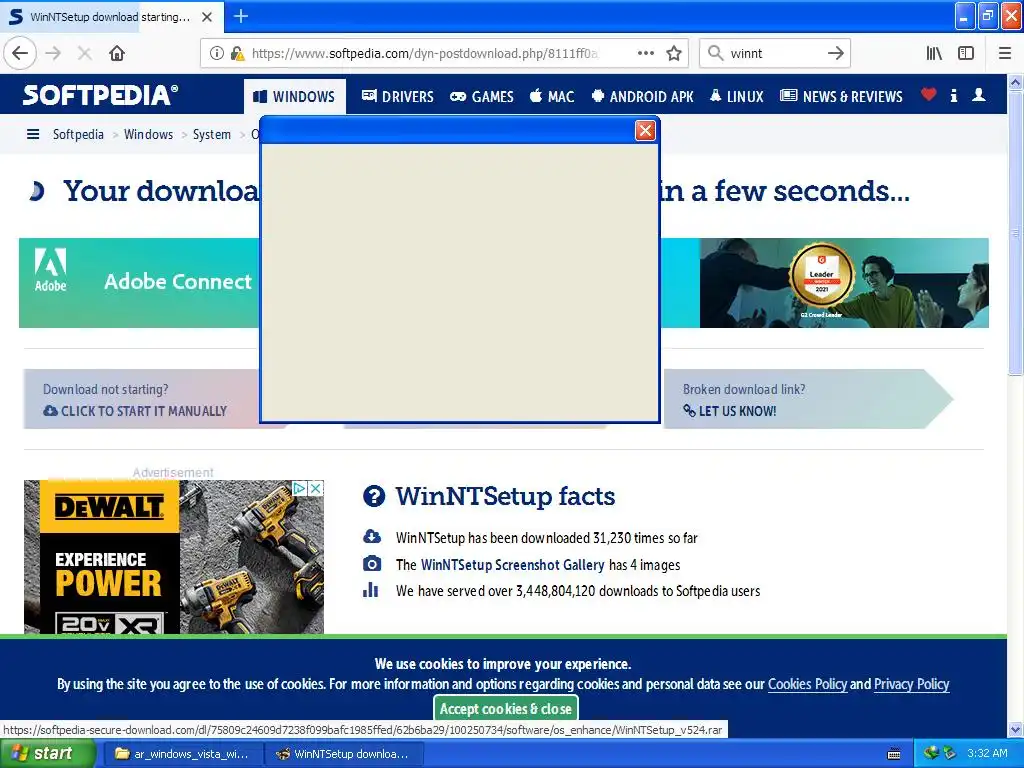Click the bar chart statistics icon
Viewport: 1024px width, 768px height.
[x=371, y=590]
